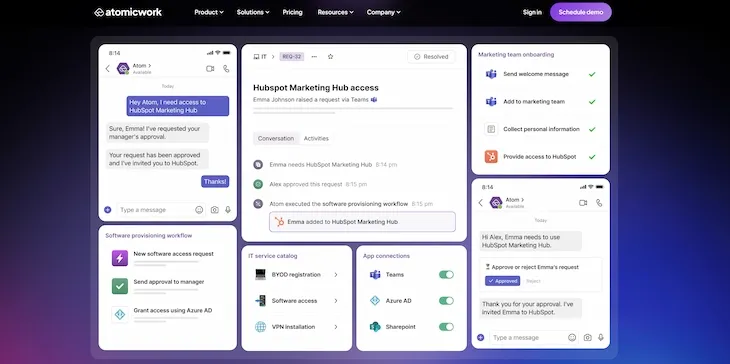Click 'Hey Atom, I need access' message bubble
The width and height of the screenshot is (730, 364).
click(x=178, y=106)
